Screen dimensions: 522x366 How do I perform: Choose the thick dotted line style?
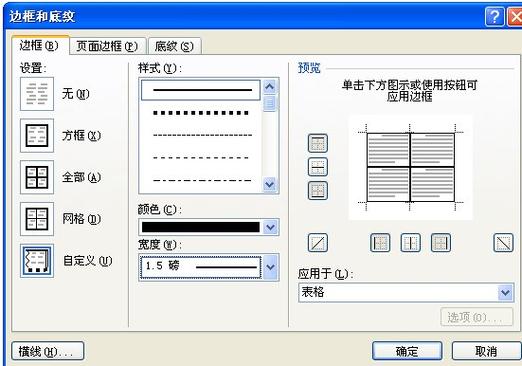[201, 113]
